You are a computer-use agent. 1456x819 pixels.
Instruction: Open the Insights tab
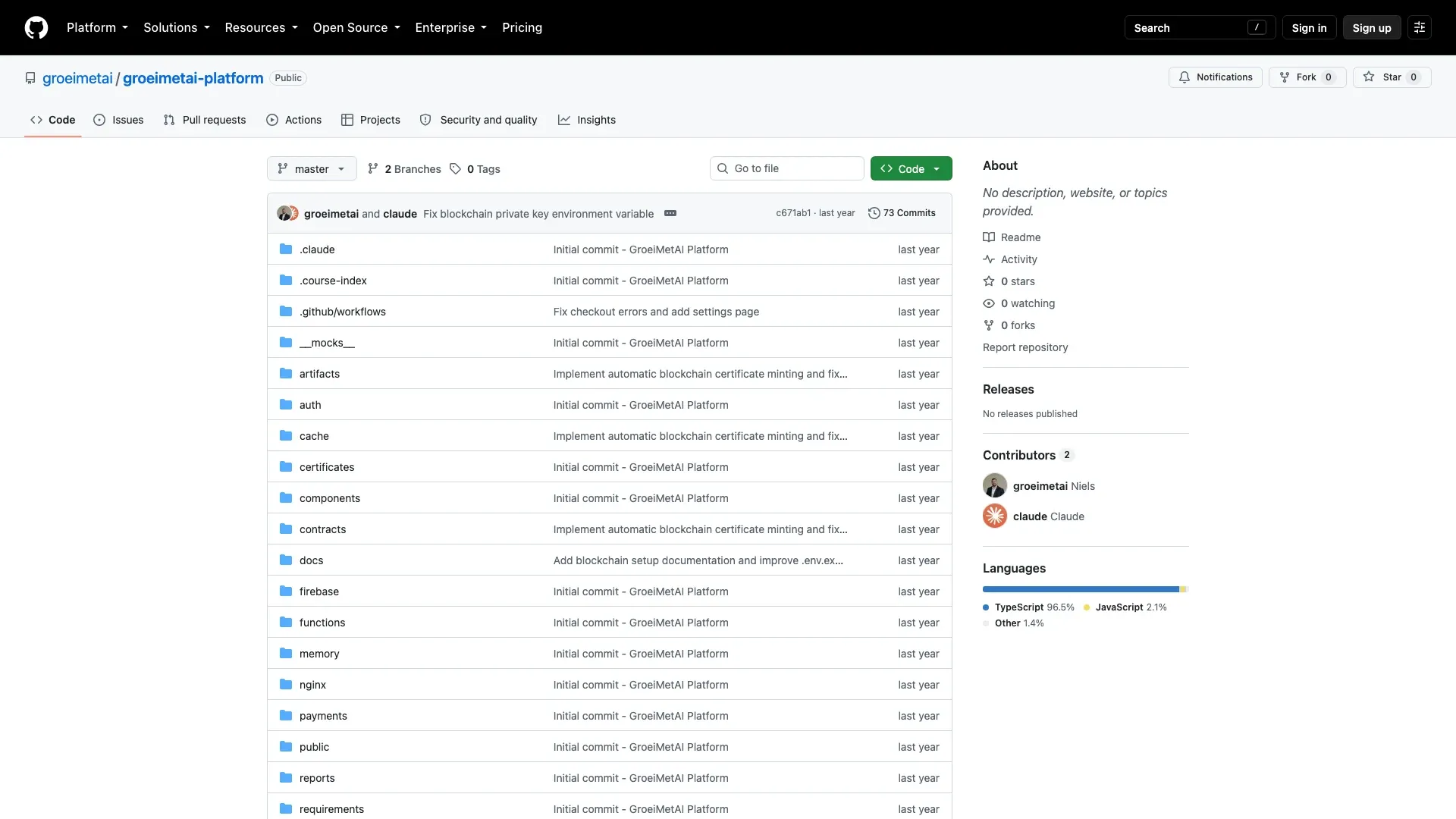[587, 120]
